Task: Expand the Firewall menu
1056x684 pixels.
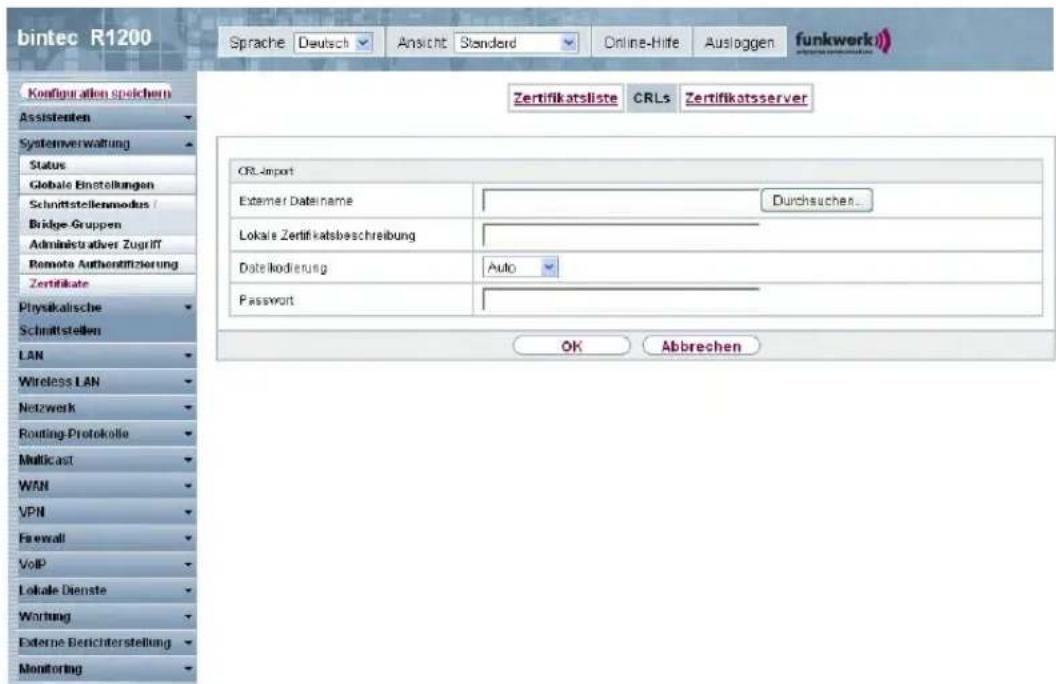Action: 105,539
